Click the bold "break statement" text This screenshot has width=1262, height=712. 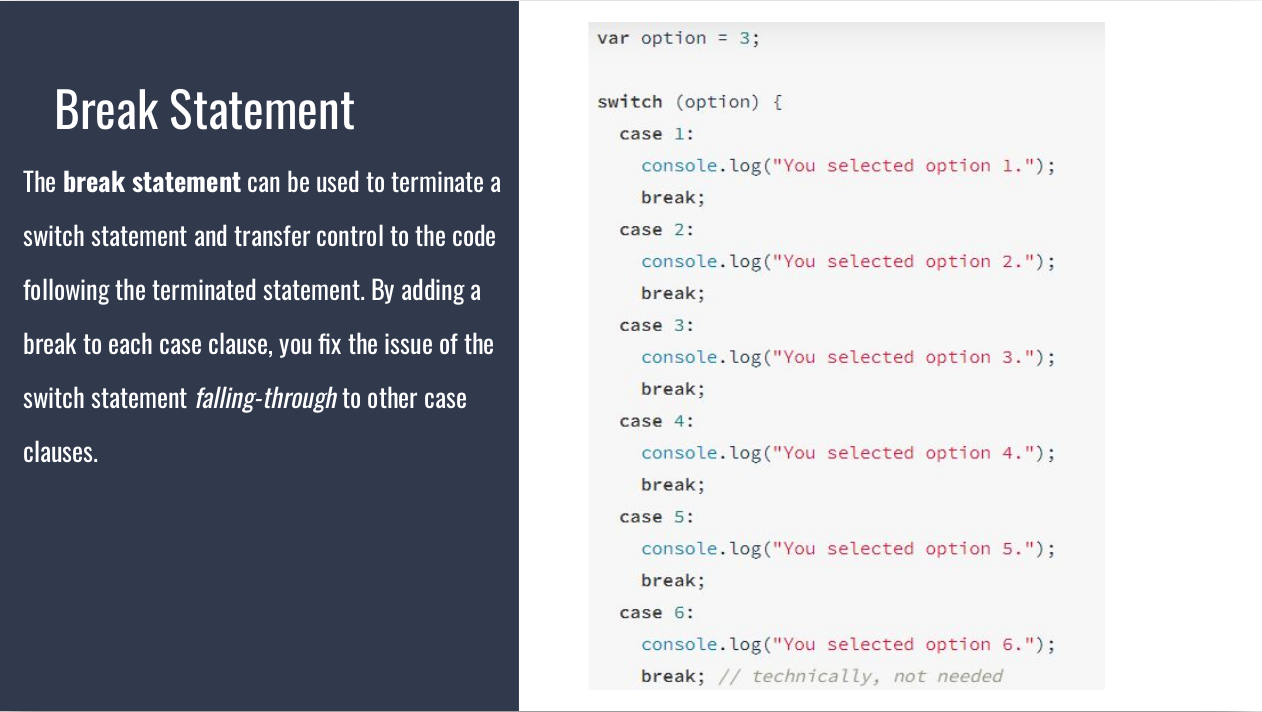(x=152, y=183)
